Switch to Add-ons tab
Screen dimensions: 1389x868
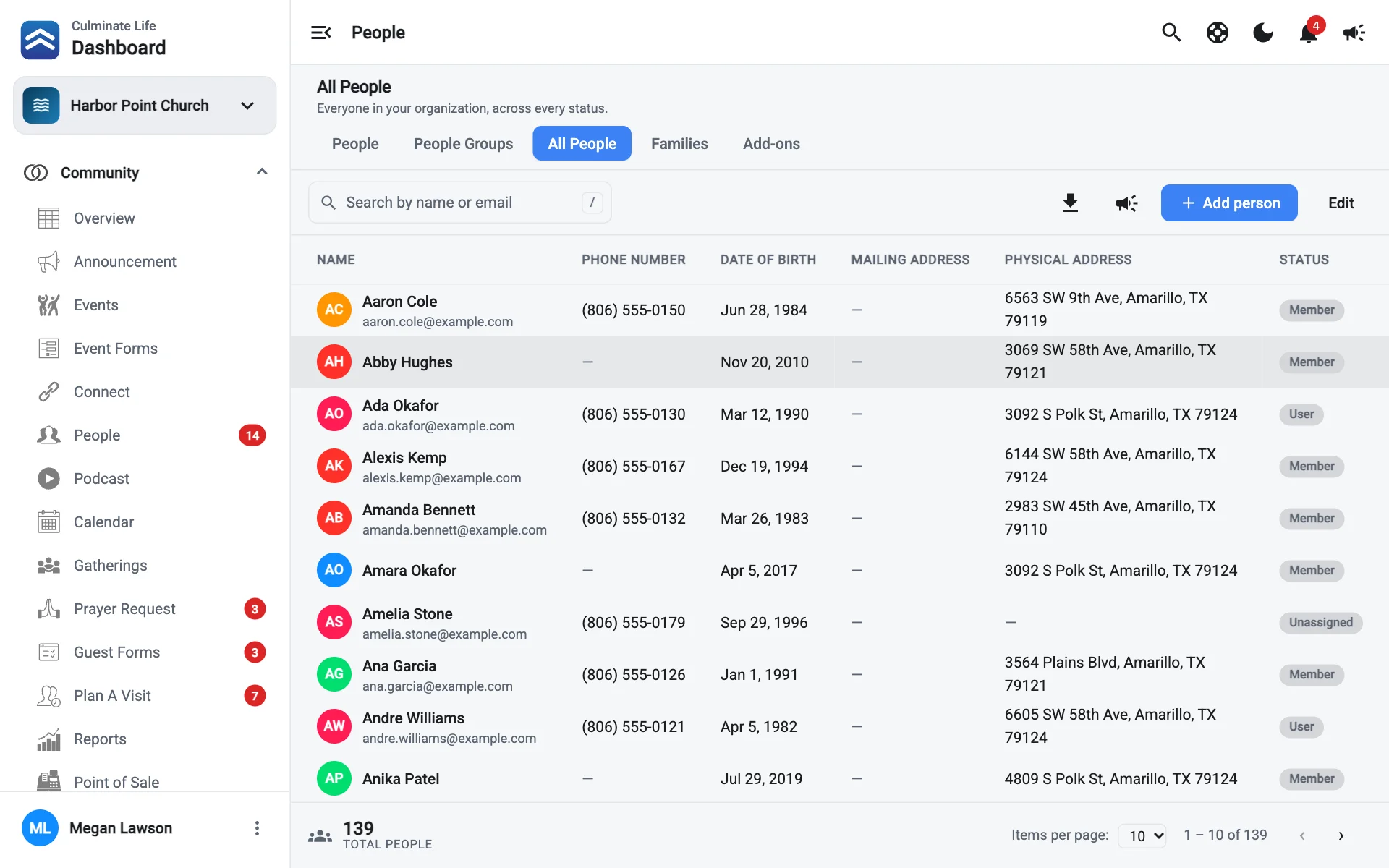tap(771, 144)
